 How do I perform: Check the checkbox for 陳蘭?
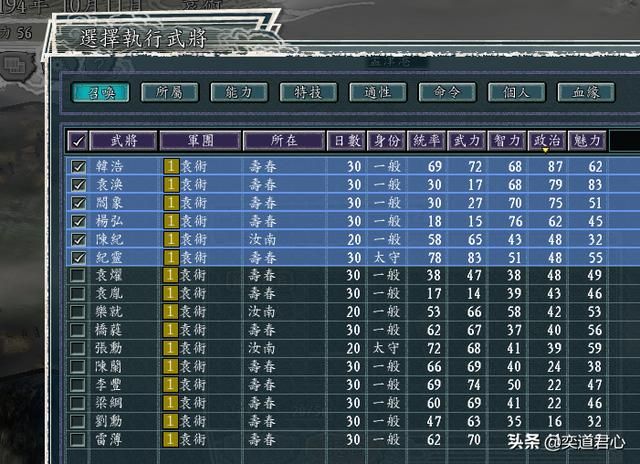coord(78,366)
